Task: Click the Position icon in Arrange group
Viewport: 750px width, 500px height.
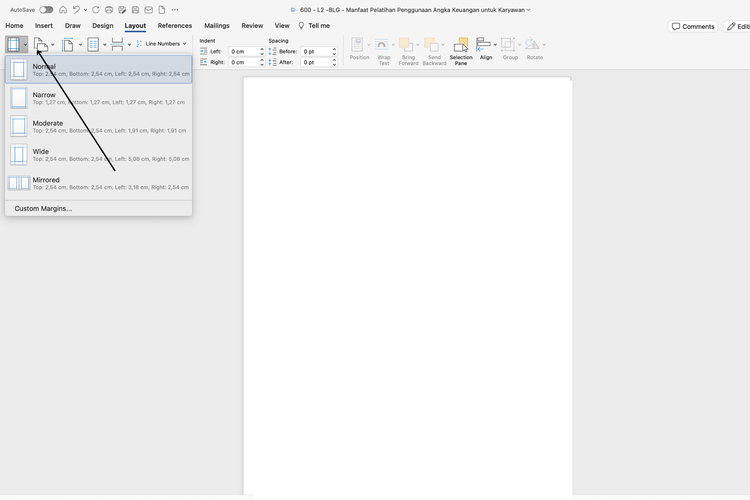Action: click(357, 44)
